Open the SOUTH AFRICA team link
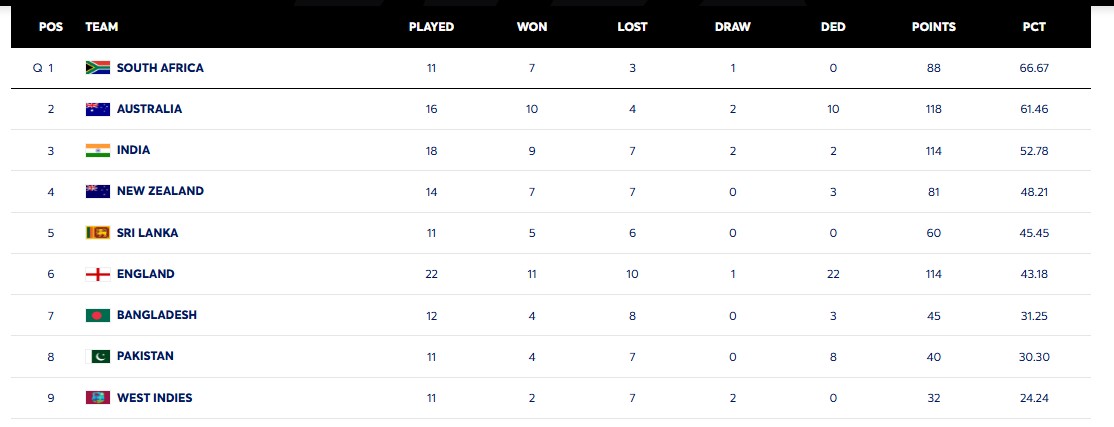Viewport: 1114px width, 427px height. click(160, 68)
